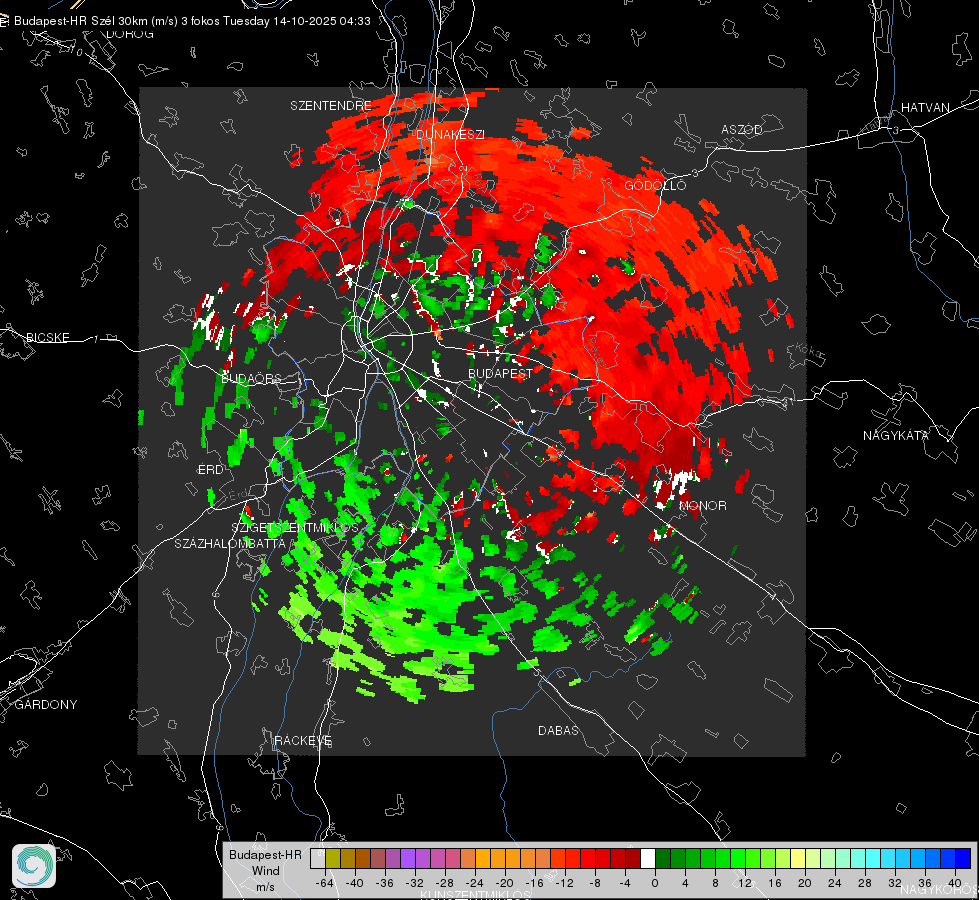Click the light gray swatch at legend's left end
This screenshot has height=900, width=979.
[x=318, y=858]
